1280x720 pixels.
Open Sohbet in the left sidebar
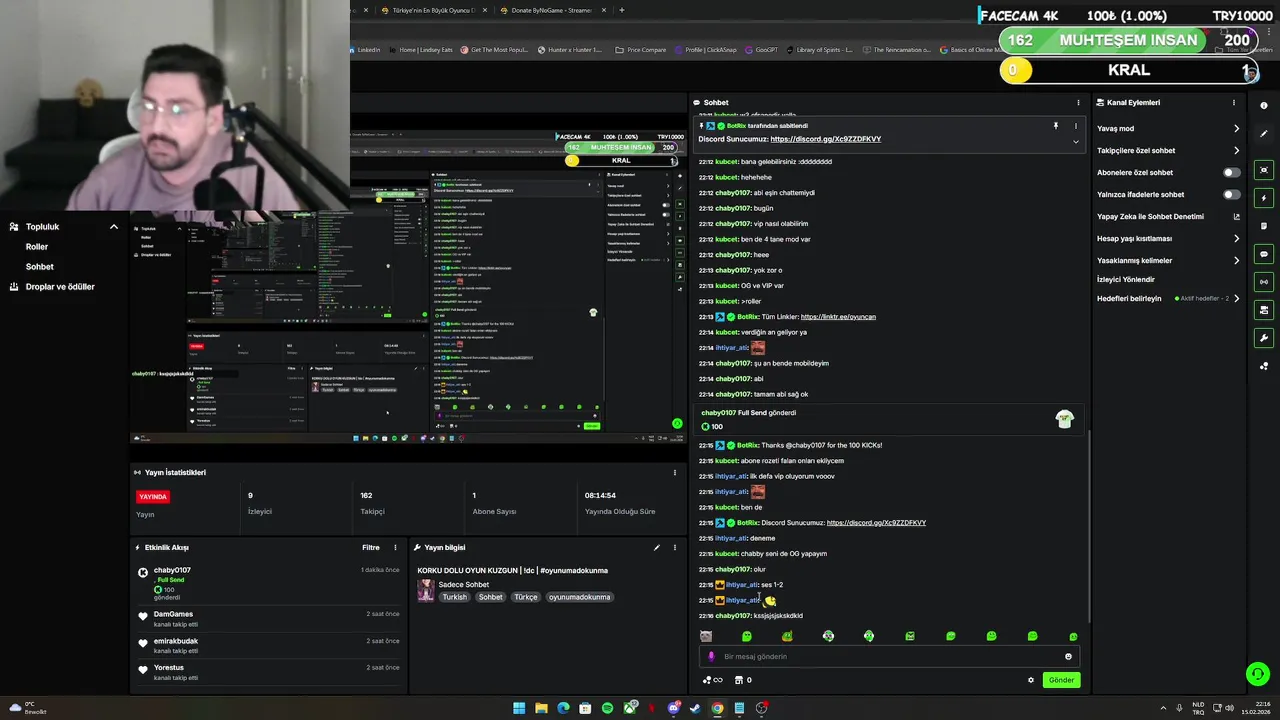pyautogui.click(x=40, y=267)
